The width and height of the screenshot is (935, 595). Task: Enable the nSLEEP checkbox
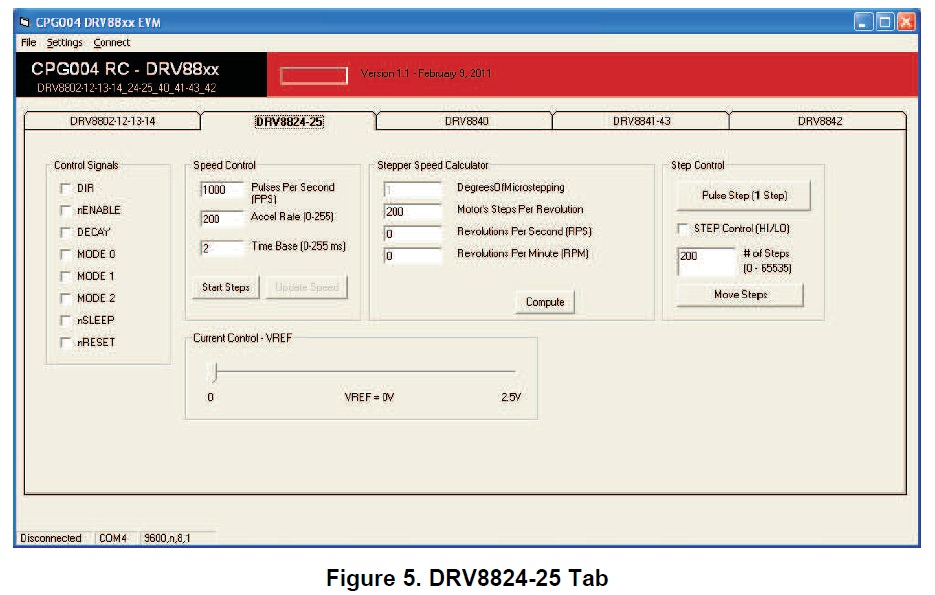click(x=66, y=320)
